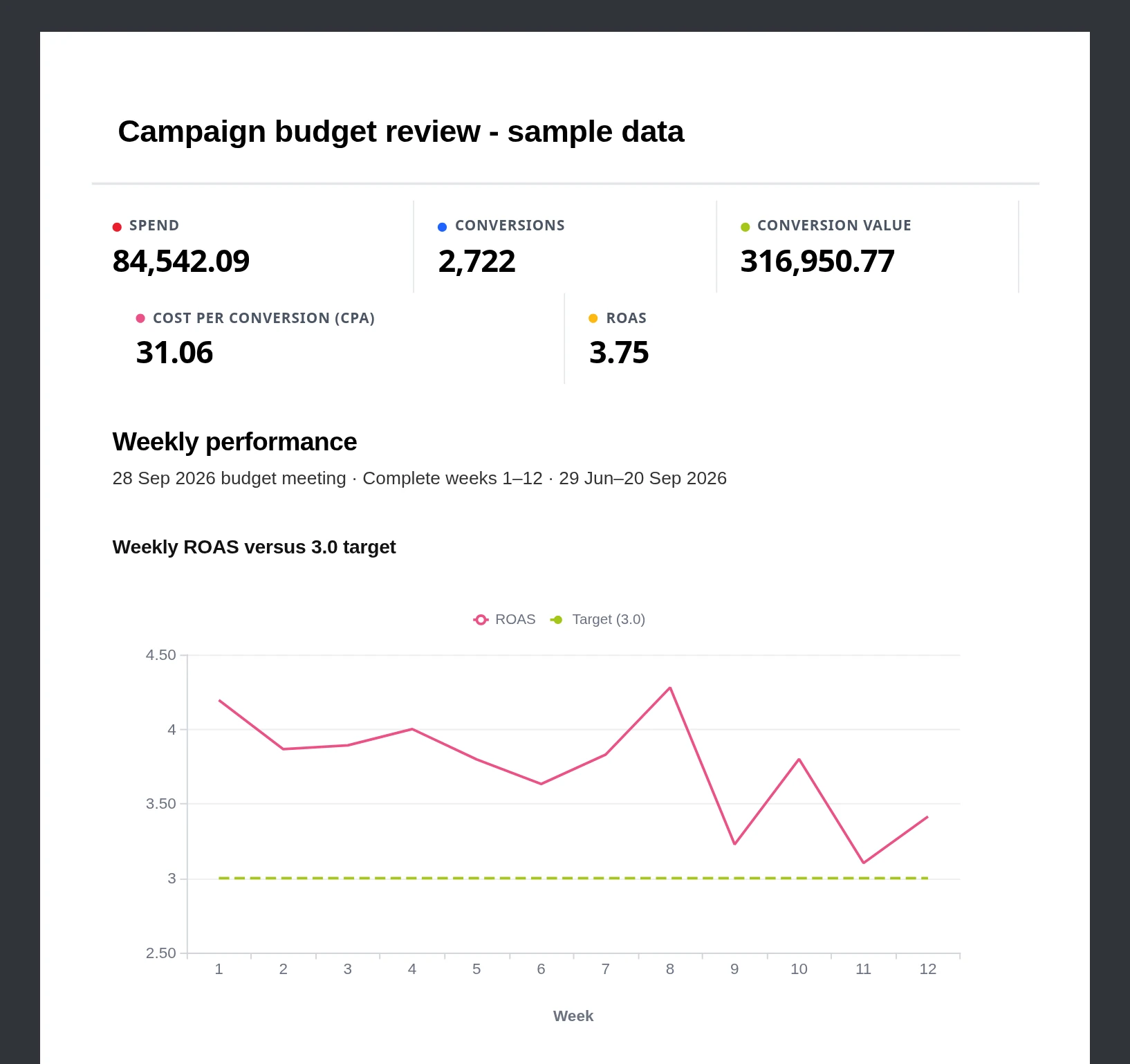Click the blue dot beside CONVERSIONS
Image resolution: width=1130 pixels, height=1064 pixels.
(x=443, y=227)
